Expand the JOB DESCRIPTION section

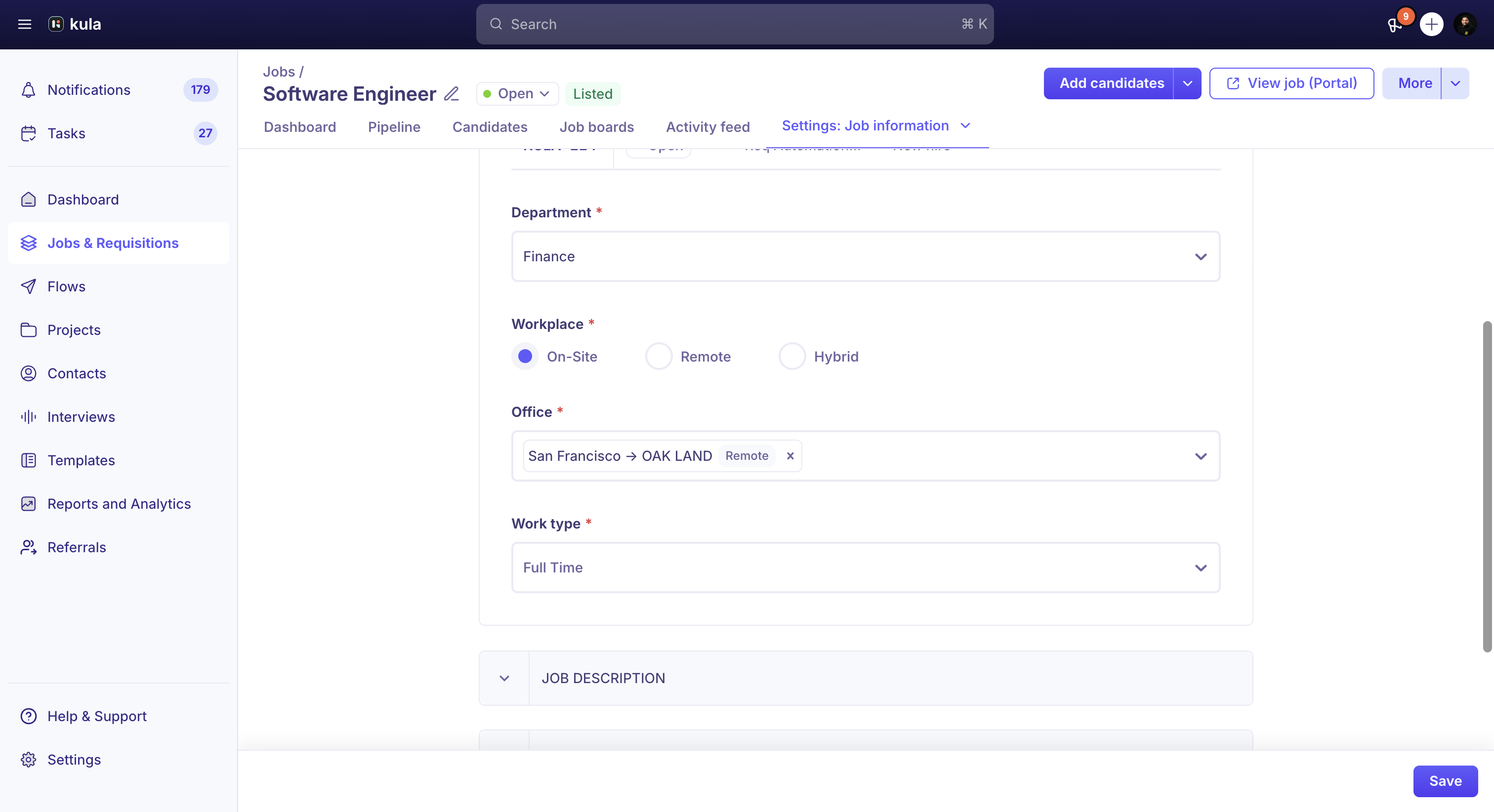point(504,678)
